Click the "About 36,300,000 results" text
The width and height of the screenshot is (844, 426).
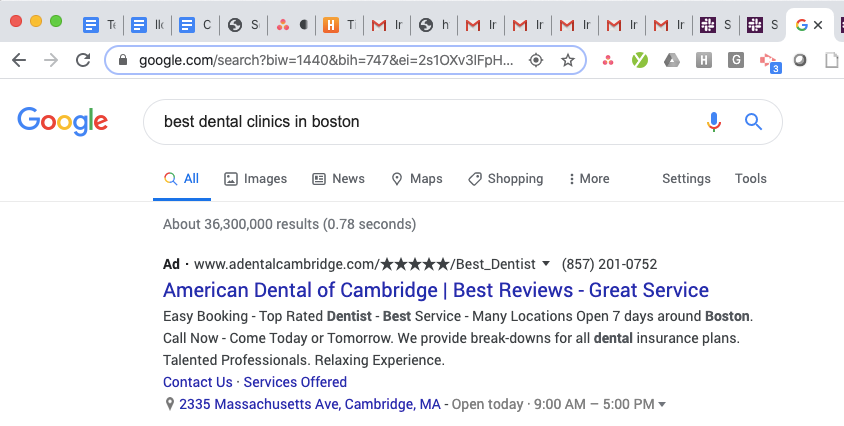241,224
